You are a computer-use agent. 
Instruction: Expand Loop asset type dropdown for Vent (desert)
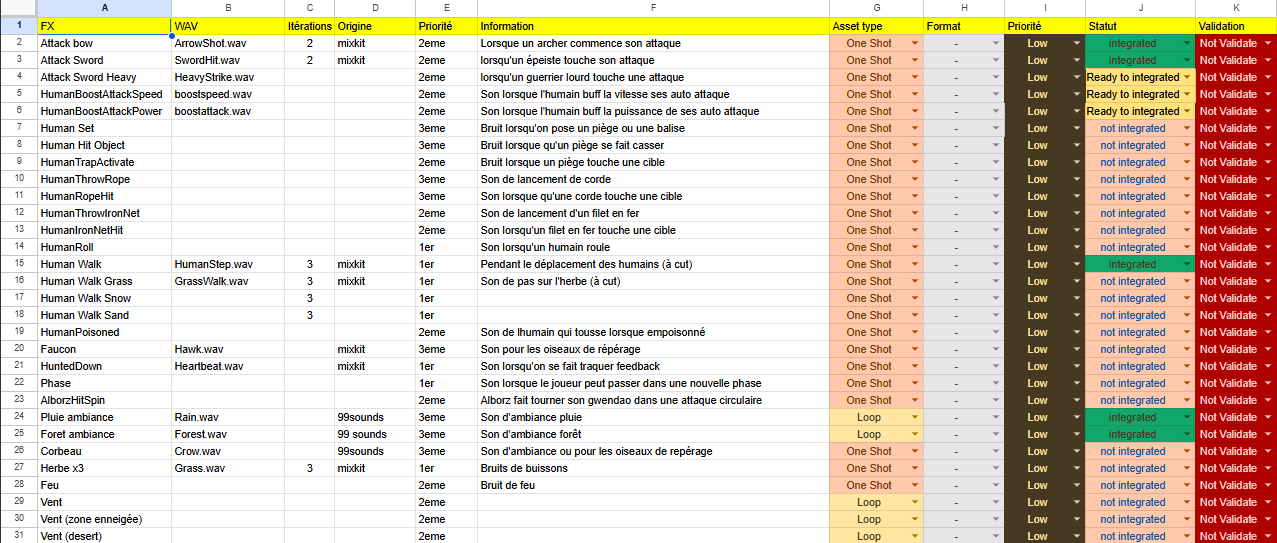(x=914, y=536)
